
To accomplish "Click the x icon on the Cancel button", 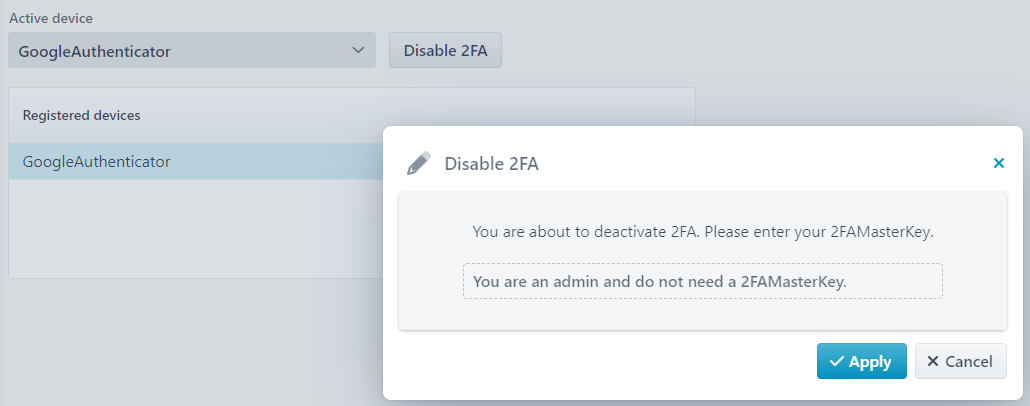I will click(932, 361).
